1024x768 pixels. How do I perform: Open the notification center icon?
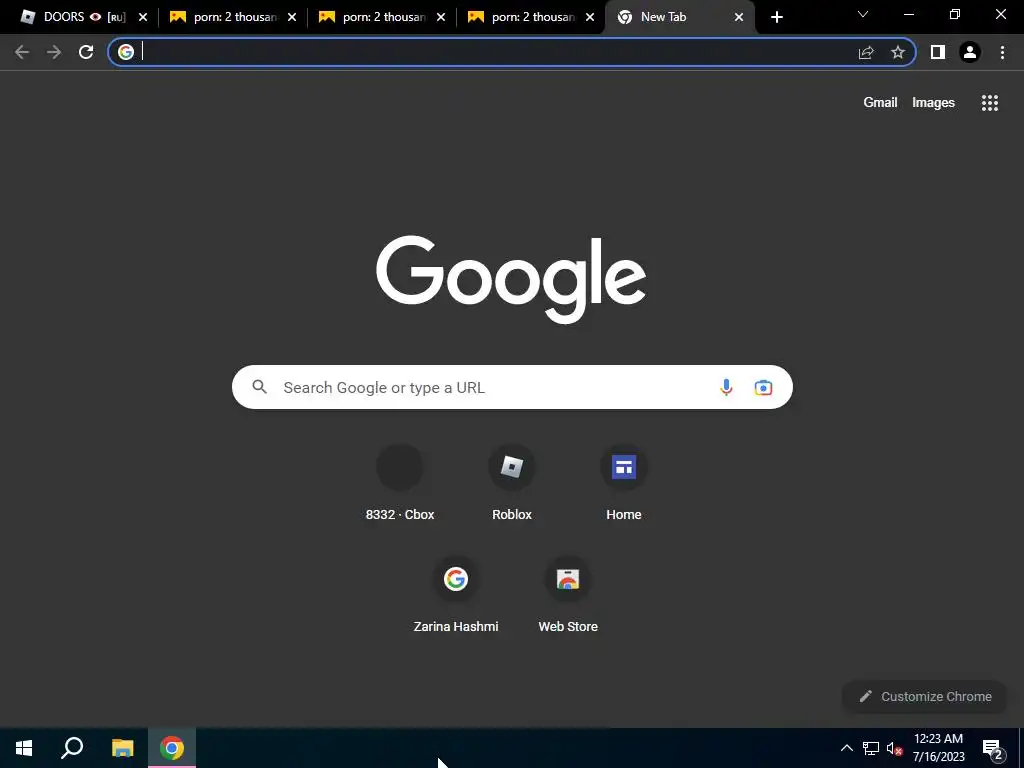click(992, 749)
